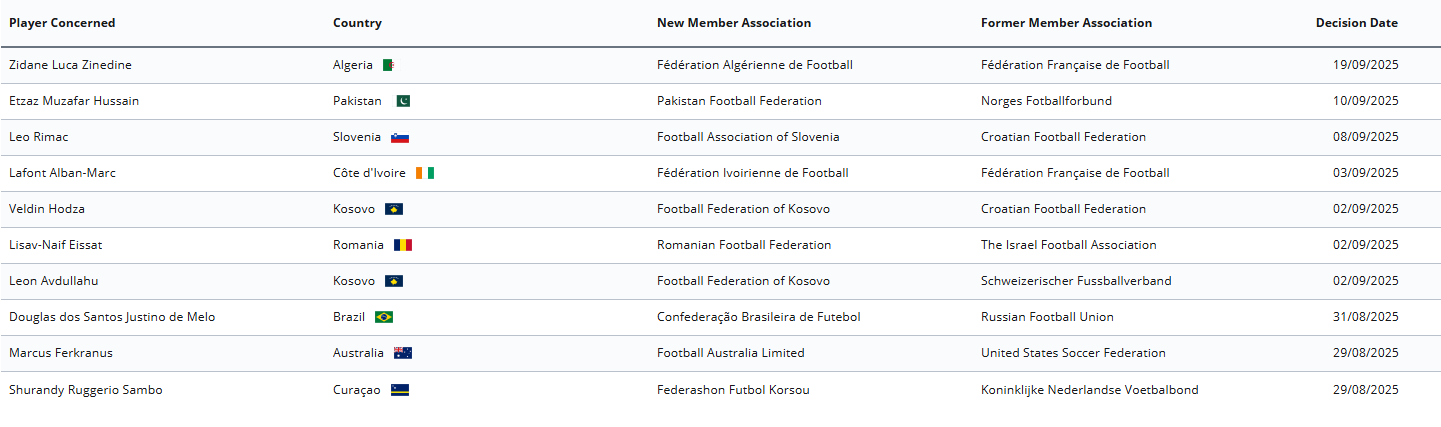The image size is (1441, 427).
Task: Click Kosovo flag in Leon Avdullahu row
Action: point(394,281)
